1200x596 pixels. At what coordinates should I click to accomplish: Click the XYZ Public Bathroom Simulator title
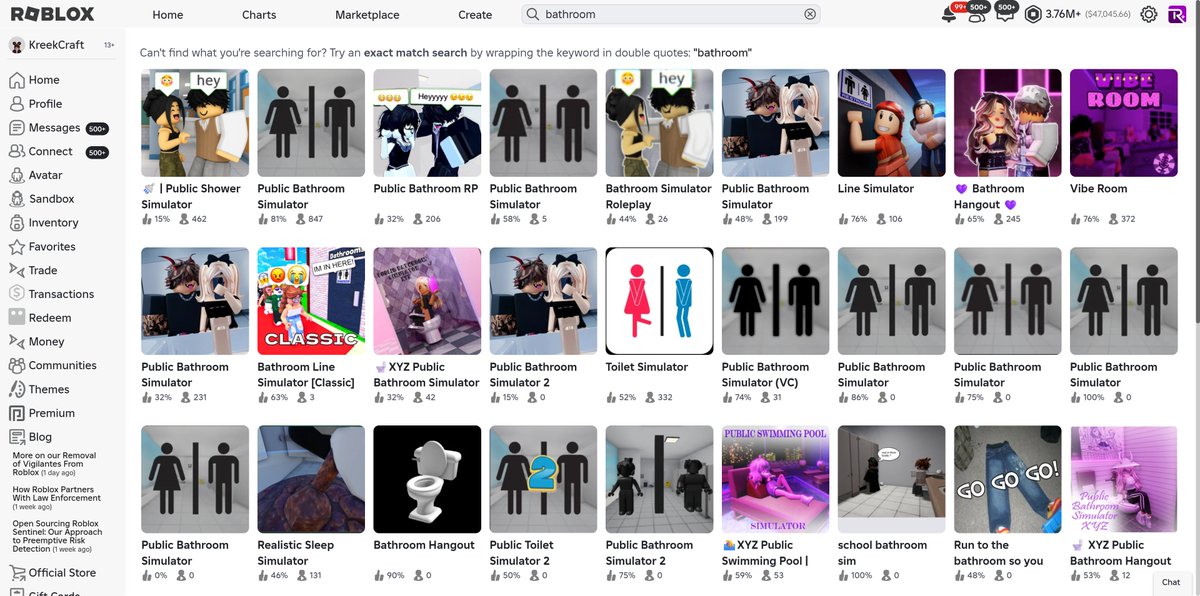coord(426,375)
